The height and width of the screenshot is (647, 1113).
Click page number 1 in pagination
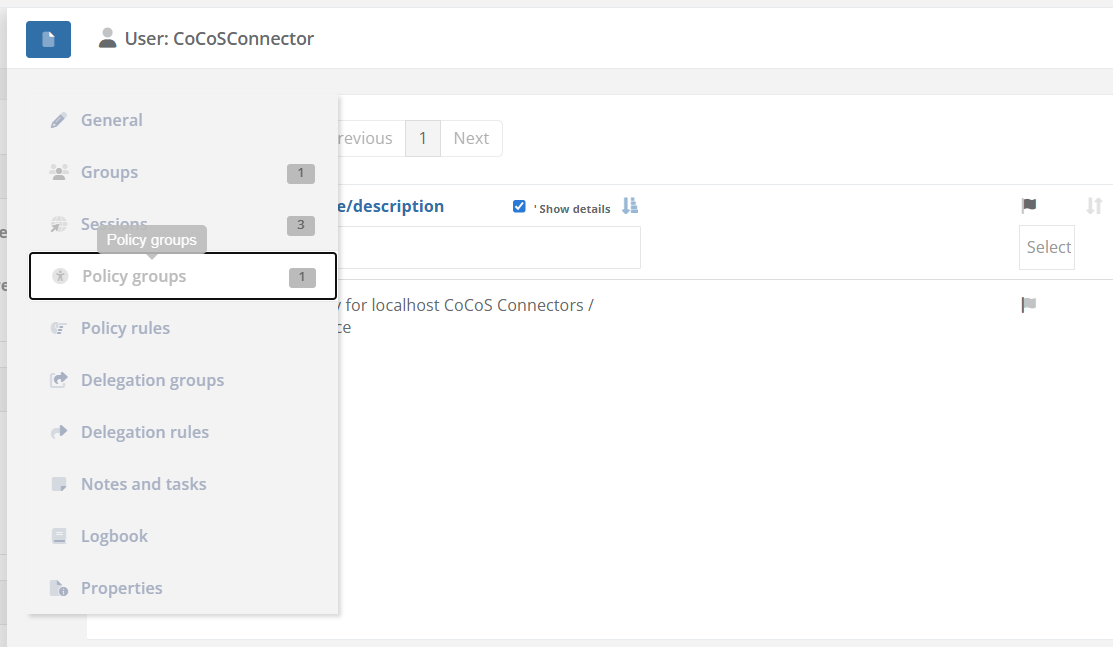pos(423,138)
